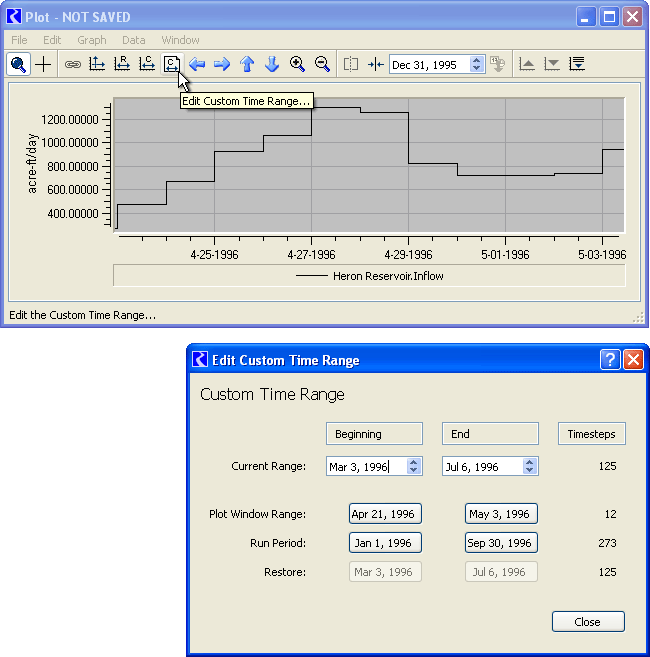Click the Jan 1, 1996 run period button
This screenshot has height=657, width=650.
point(385,543)
